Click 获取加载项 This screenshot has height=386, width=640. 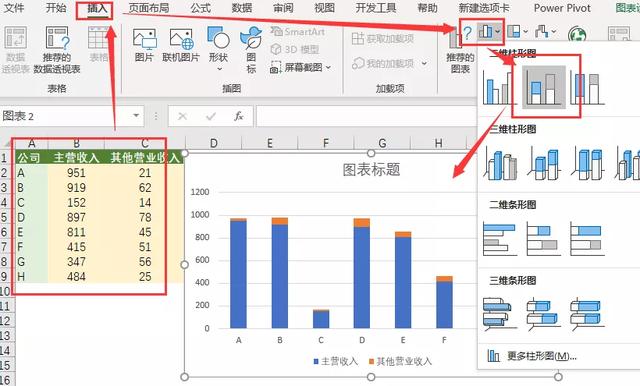click(x=383, y=39)
